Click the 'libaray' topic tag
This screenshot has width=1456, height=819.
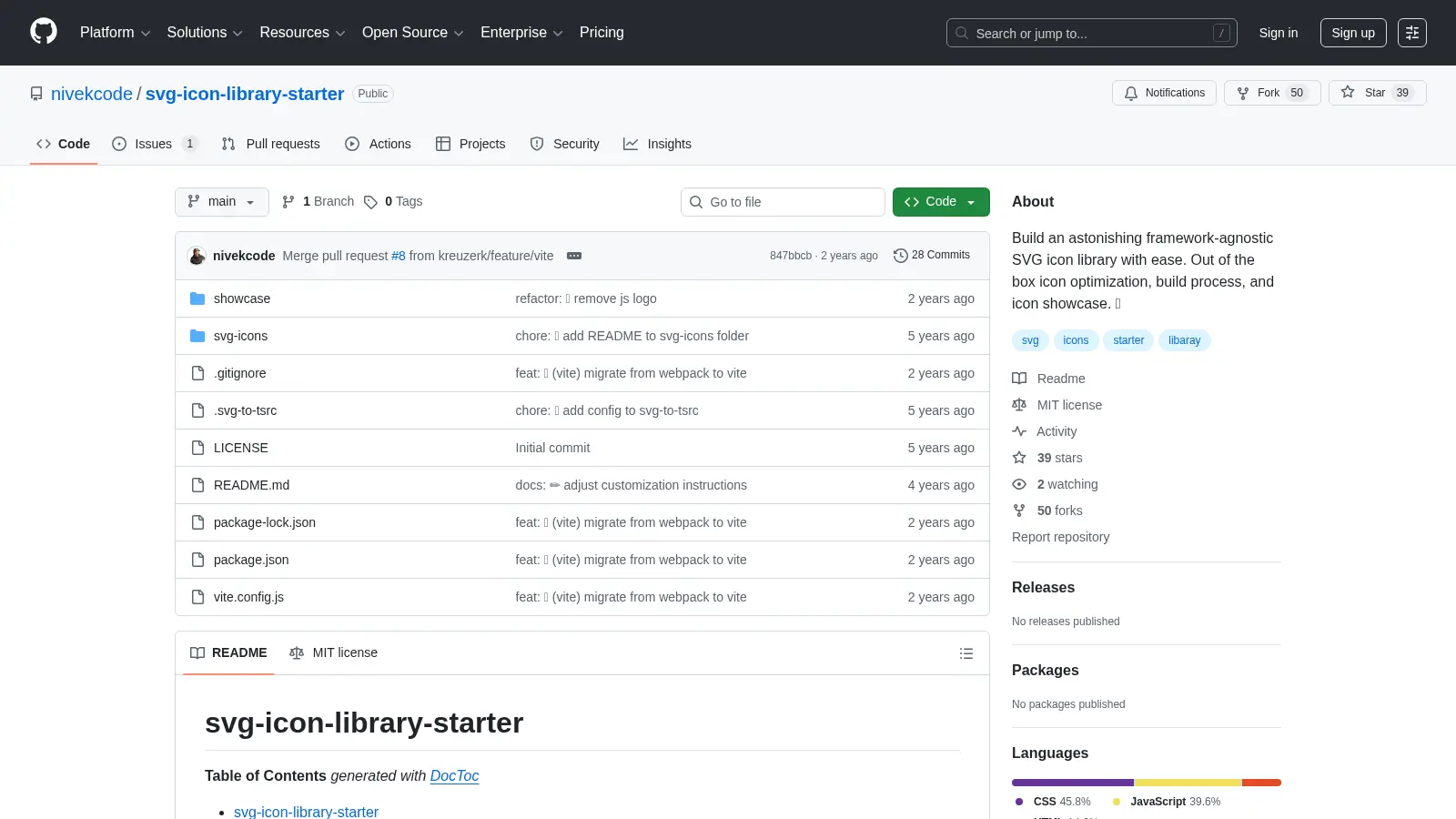click(1184, 340)
